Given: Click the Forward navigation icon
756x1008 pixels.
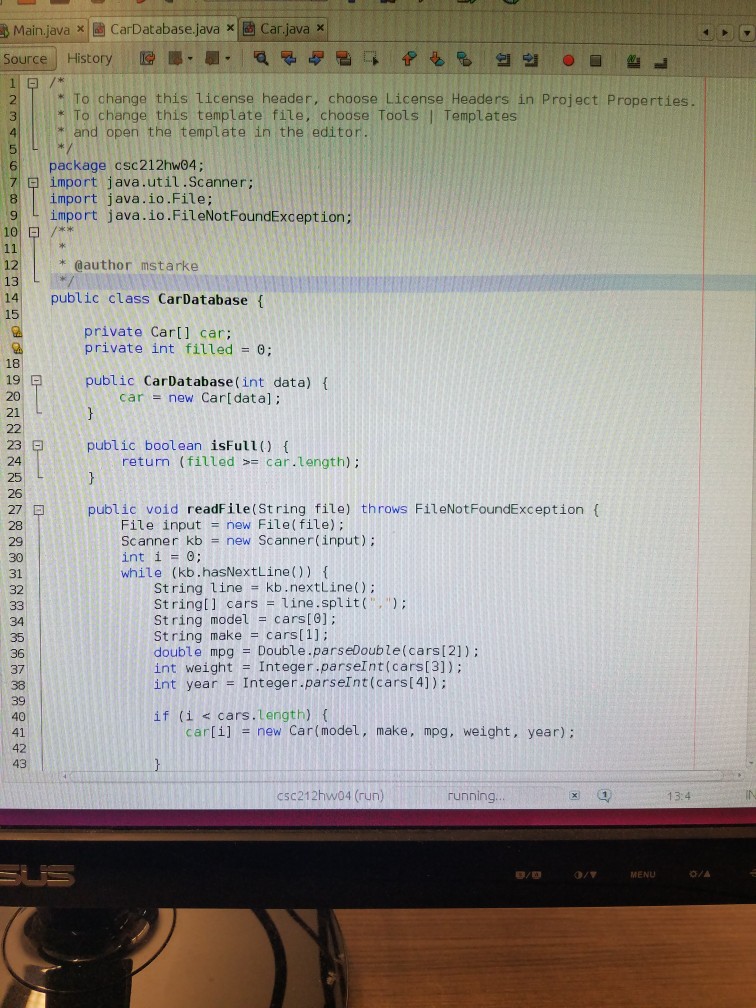Looking at the screenshot, I should click(211, 59).
